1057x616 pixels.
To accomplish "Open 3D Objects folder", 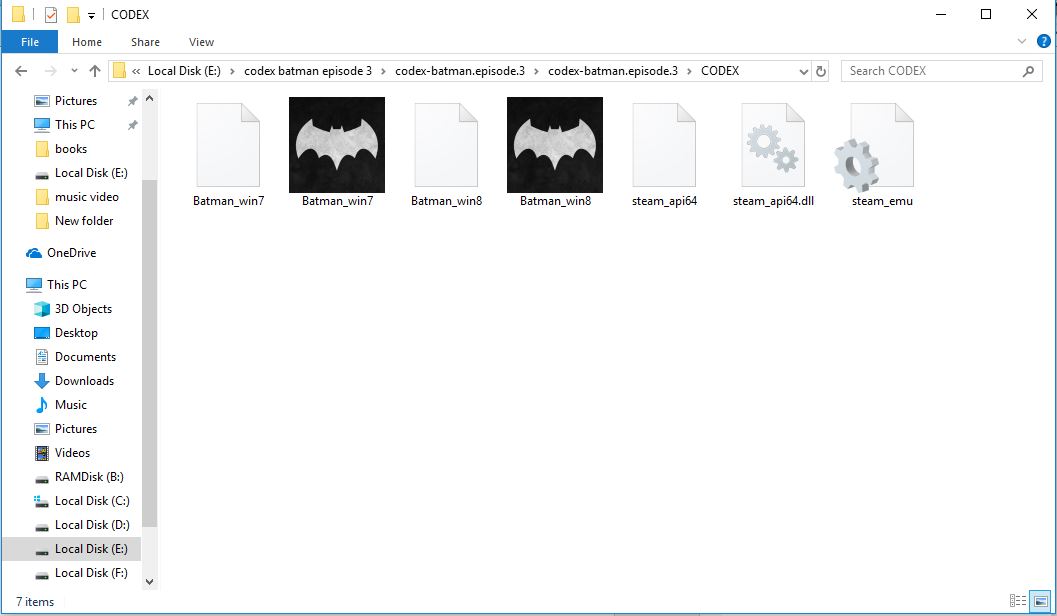I will point(83,309).
